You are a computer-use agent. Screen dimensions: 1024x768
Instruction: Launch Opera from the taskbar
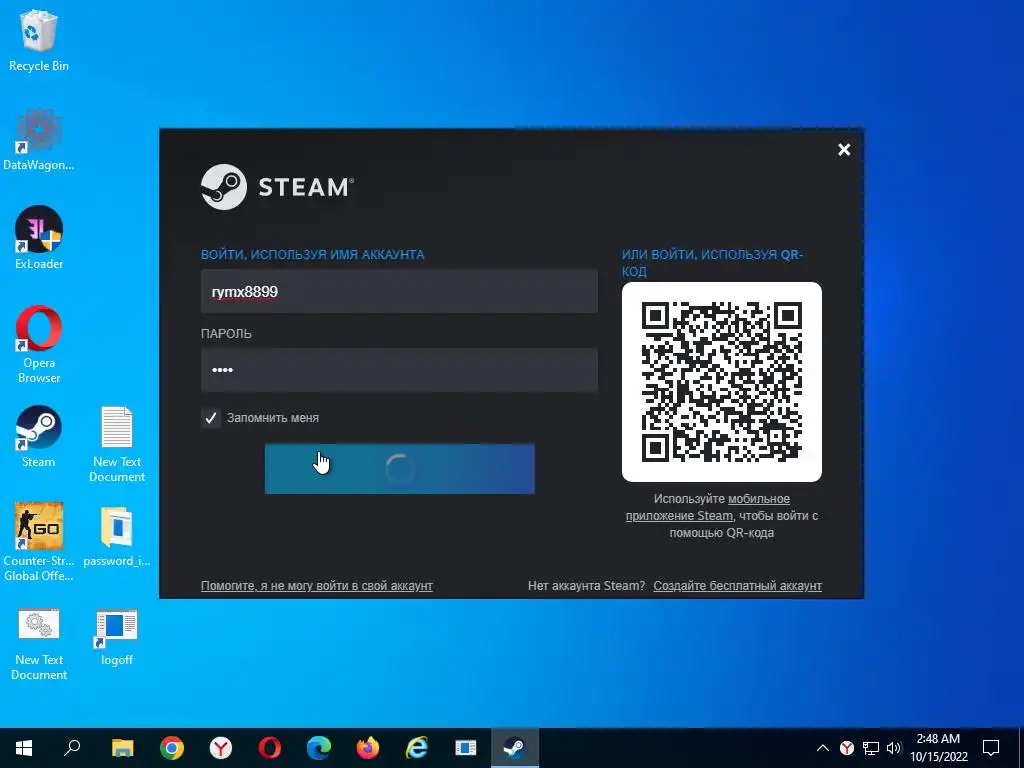(270, 748)
